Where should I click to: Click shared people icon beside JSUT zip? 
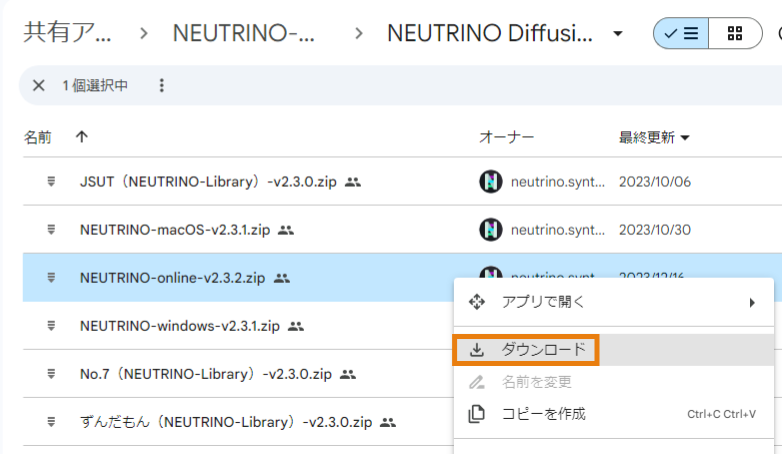coord(353,182)
